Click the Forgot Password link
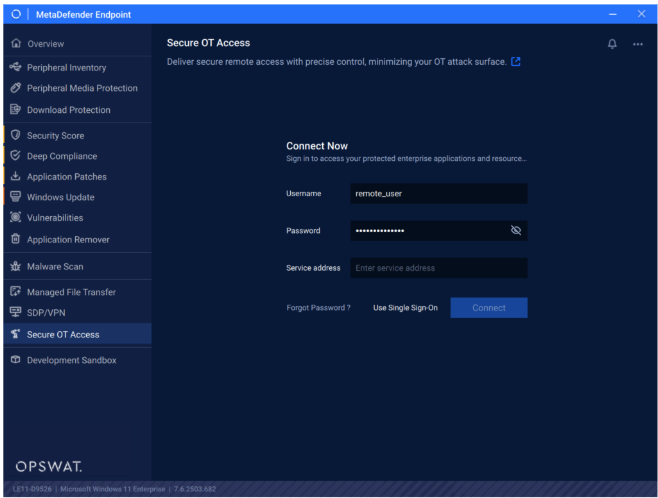Screen dimensions: 658x498 318,308
